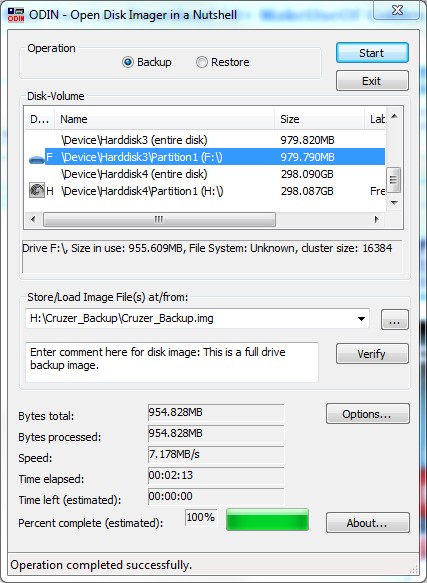
Task: Click the partially visible Label column header
Action: [376, 119]
